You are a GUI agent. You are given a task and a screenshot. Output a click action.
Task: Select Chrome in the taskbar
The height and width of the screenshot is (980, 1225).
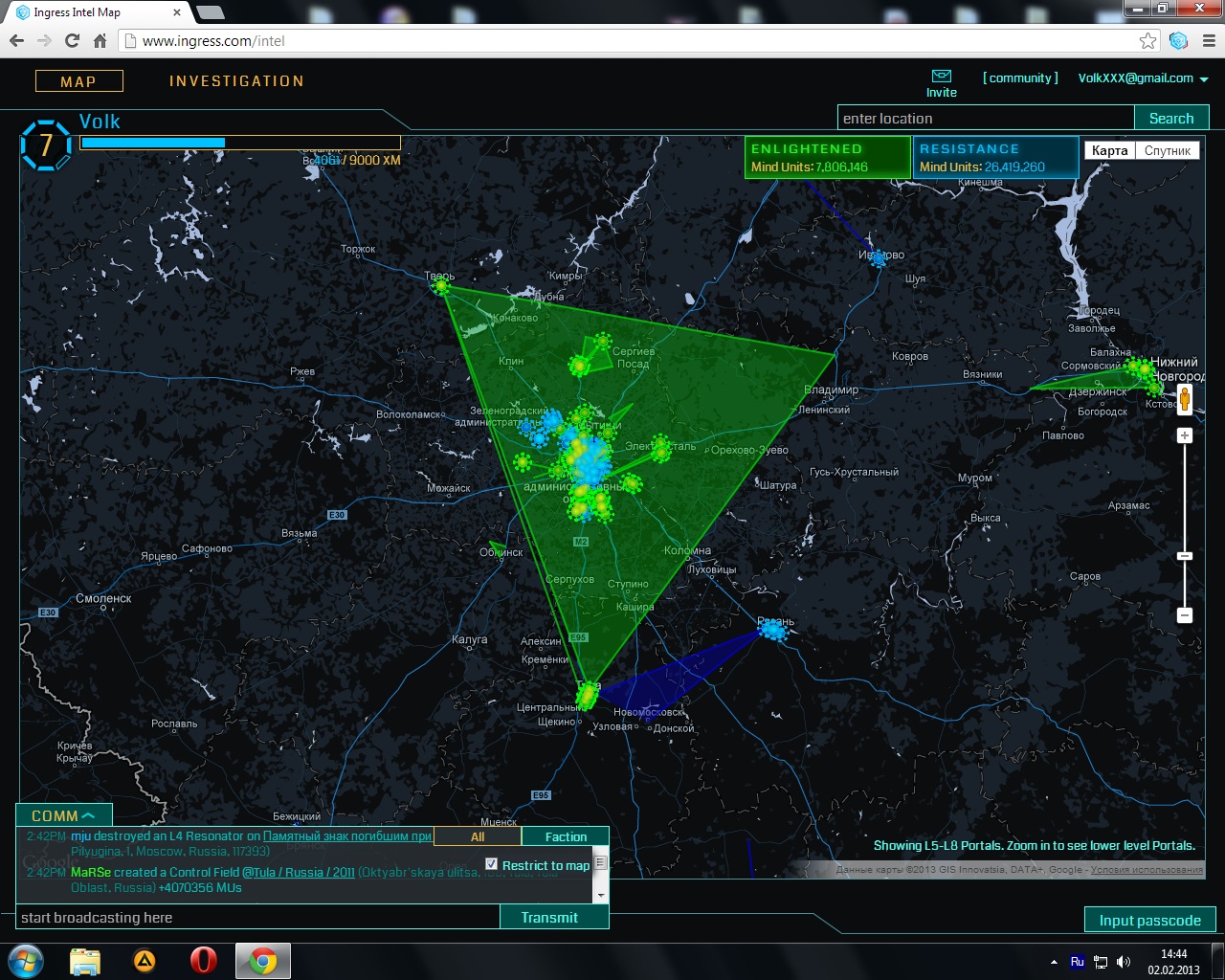262,961
